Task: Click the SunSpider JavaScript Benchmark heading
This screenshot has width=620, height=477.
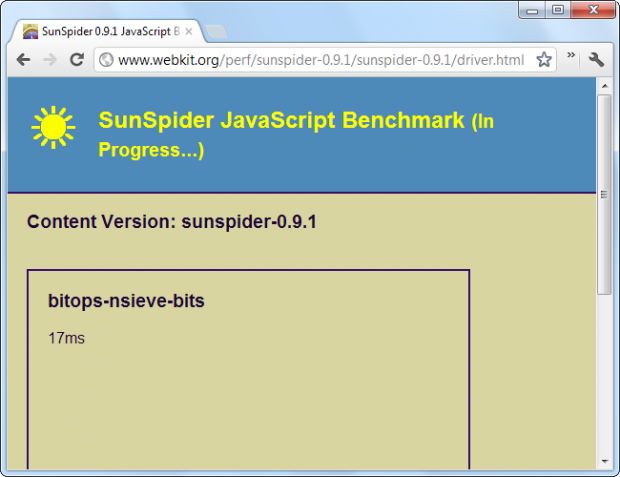Action: pyautogui.click(x=296, y=134)
